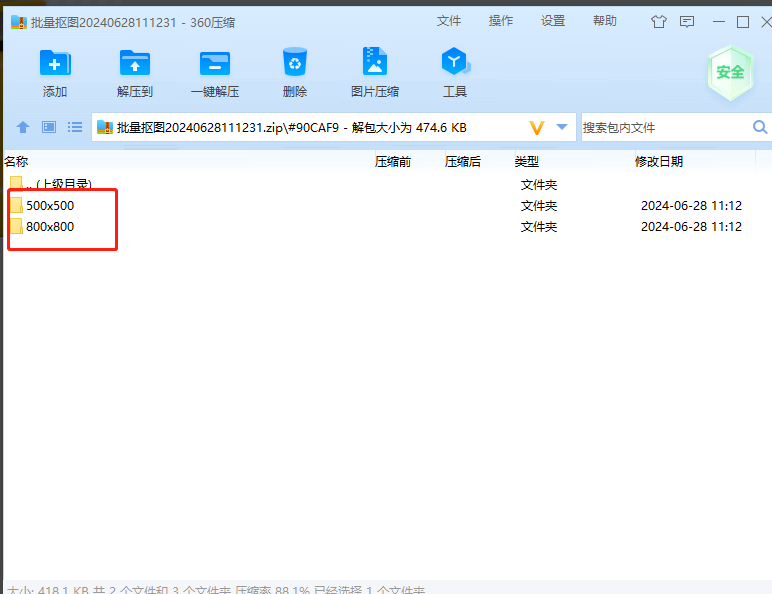Open the 图片压缩 image compression tool
Viewport: 772px width, 594px height.
coord(375,61)
